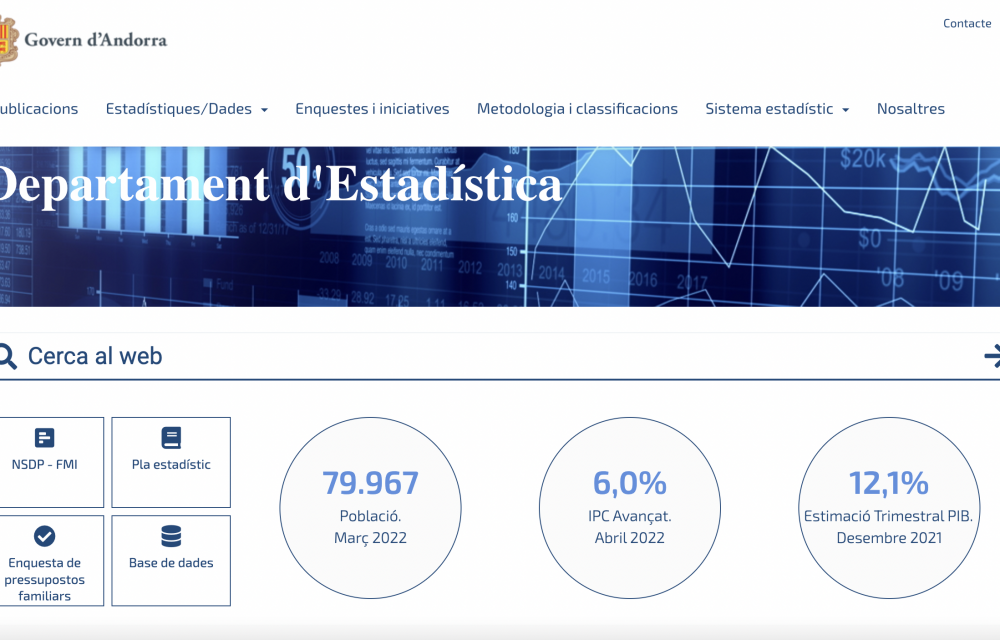Select the checkmark icon for Enquesta de pressupostos
1000x640 pixels.
click(44, 536)
